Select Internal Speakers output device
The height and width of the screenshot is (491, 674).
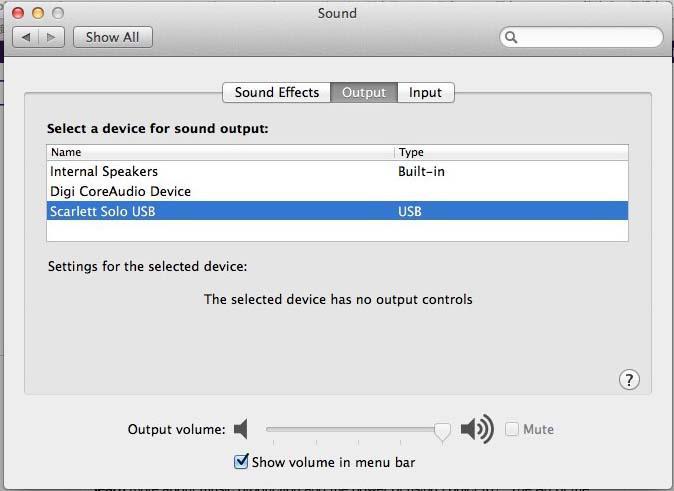104,172
